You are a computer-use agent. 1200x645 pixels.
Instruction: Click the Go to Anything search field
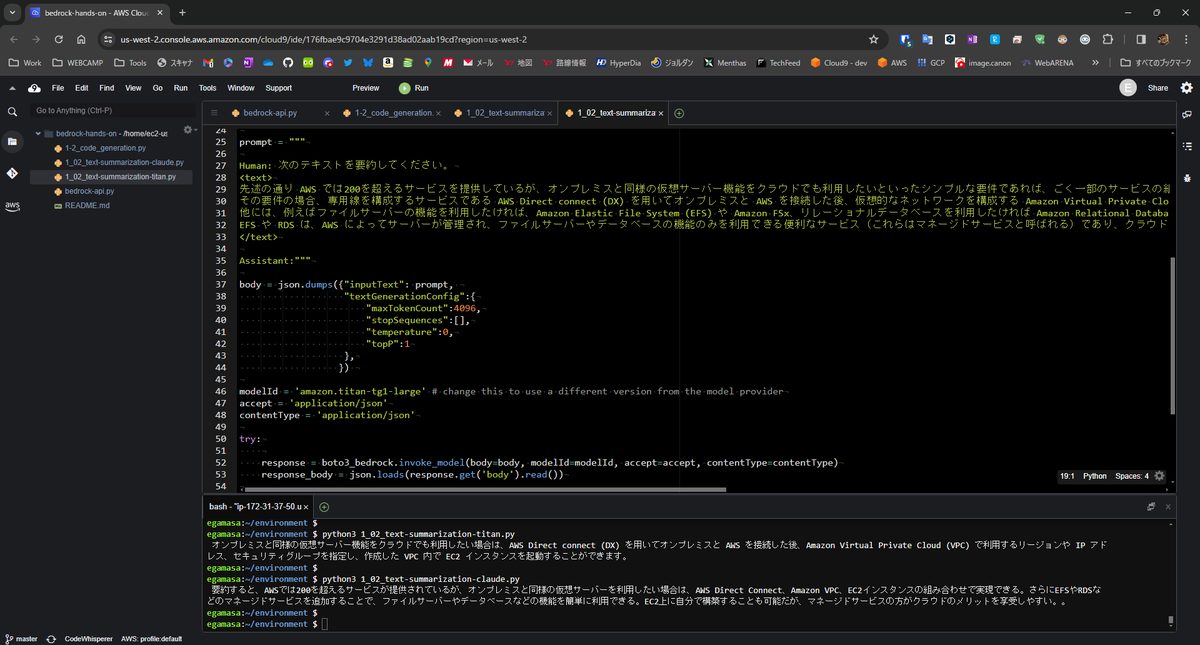pos(112,110)
